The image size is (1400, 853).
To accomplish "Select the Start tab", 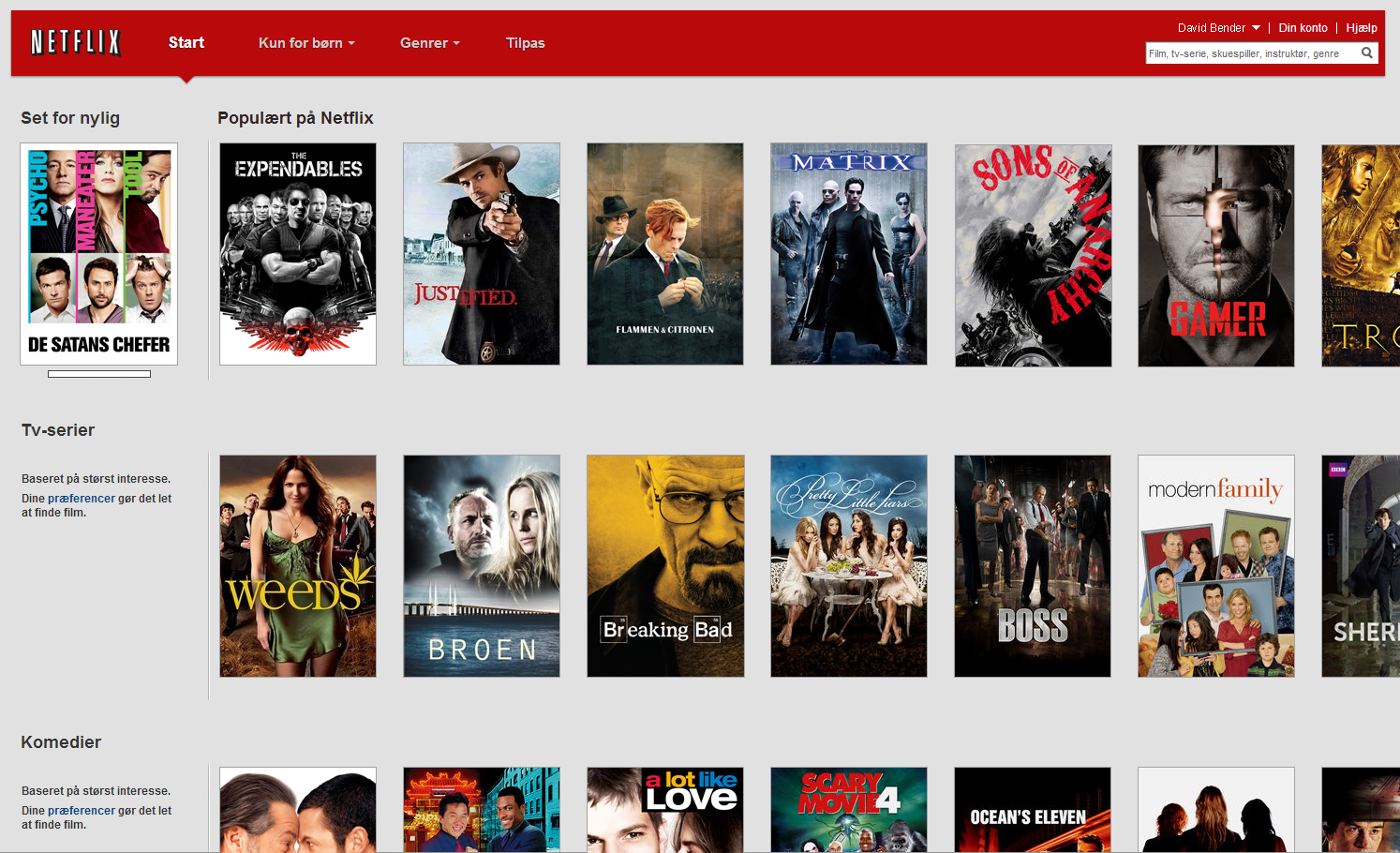I will click(x=186, y=43).
